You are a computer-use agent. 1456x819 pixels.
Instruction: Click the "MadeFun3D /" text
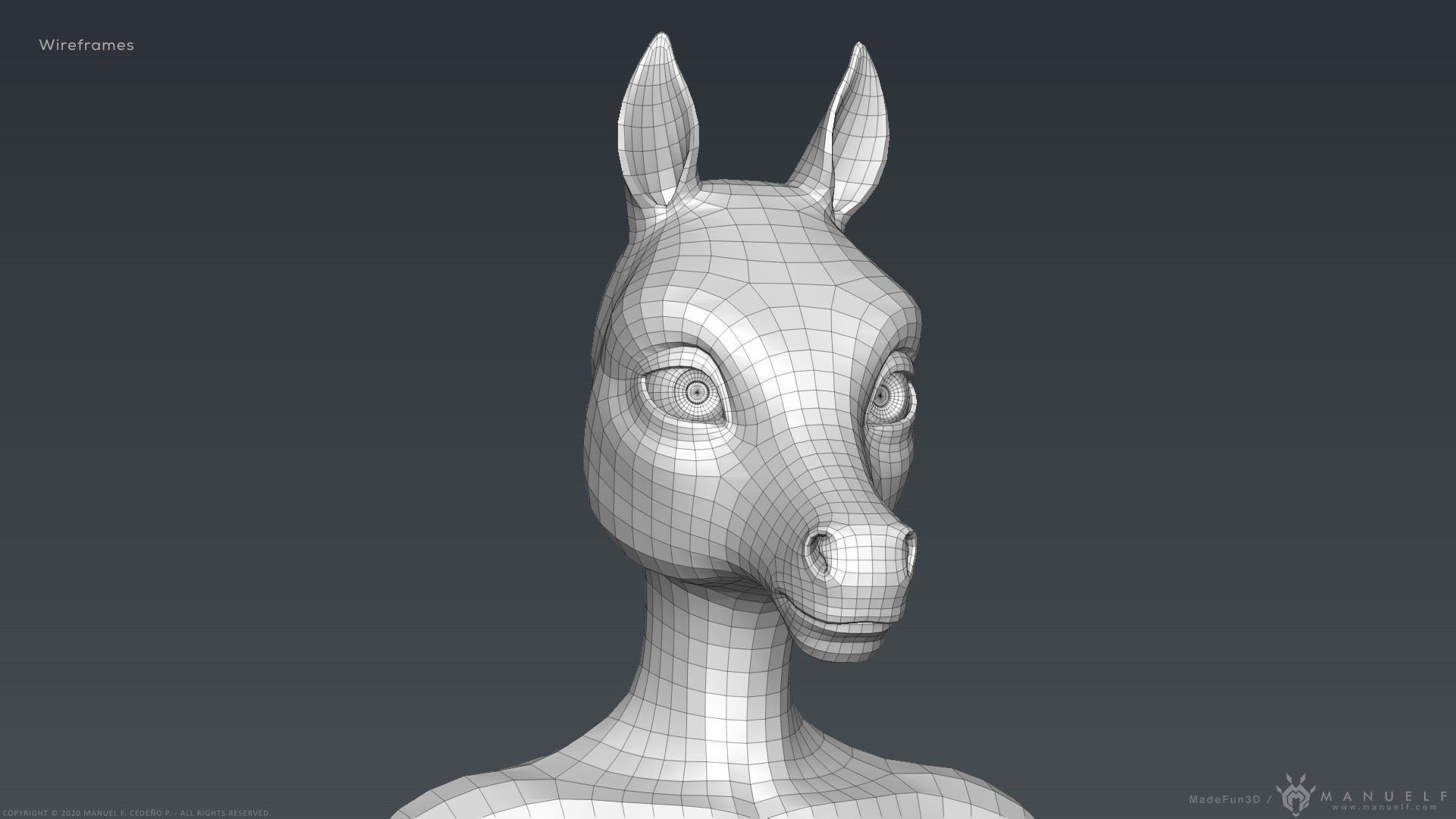pos(1231,799)
